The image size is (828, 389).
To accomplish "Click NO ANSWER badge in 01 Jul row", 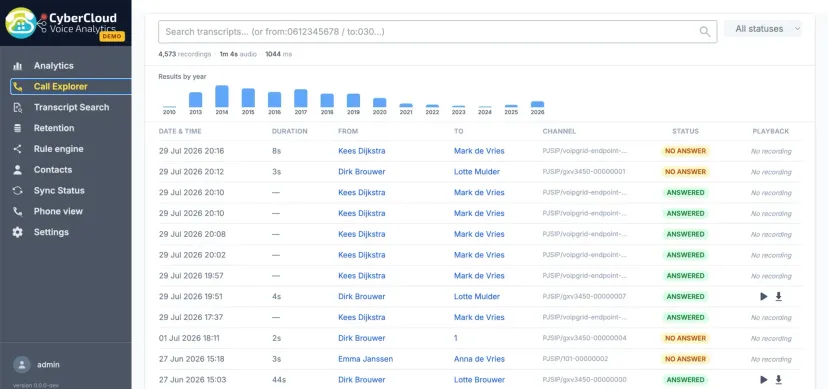I will (x=685, y=338).
